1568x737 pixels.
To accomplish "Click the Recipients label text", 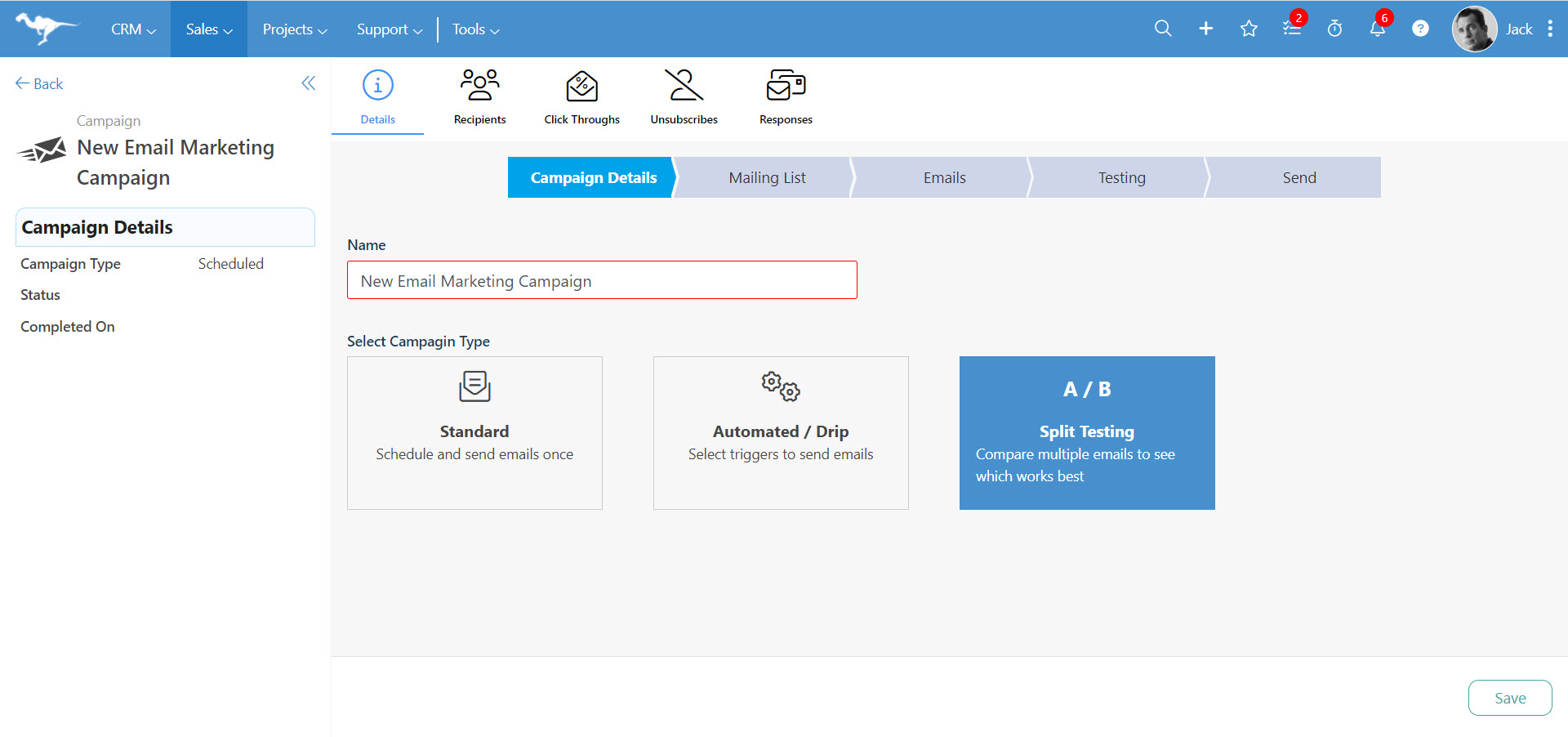I will pyautogui.click(x=479, y=119).
